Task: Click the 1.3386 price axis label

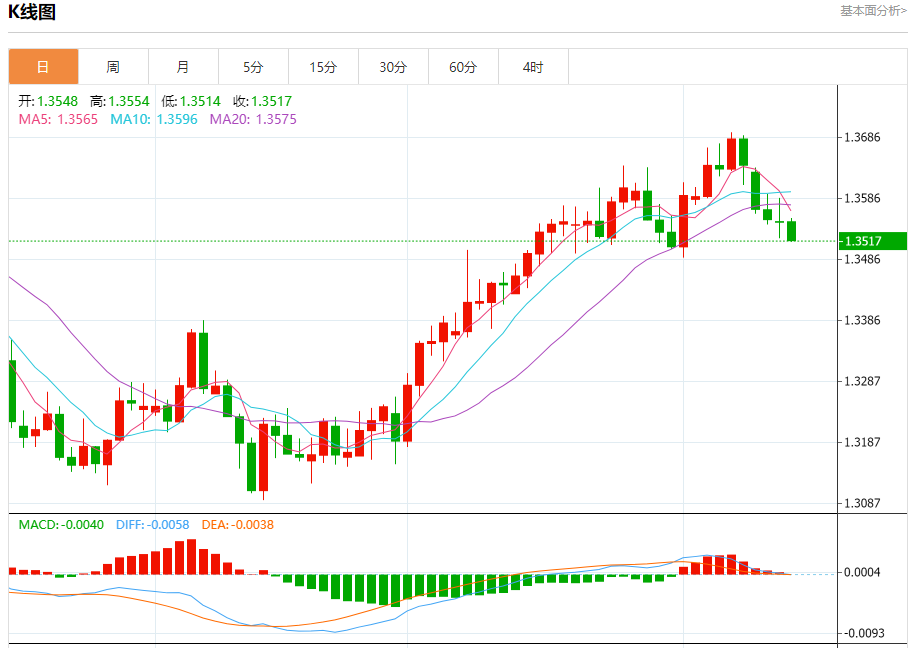Action: coord(862,320)
